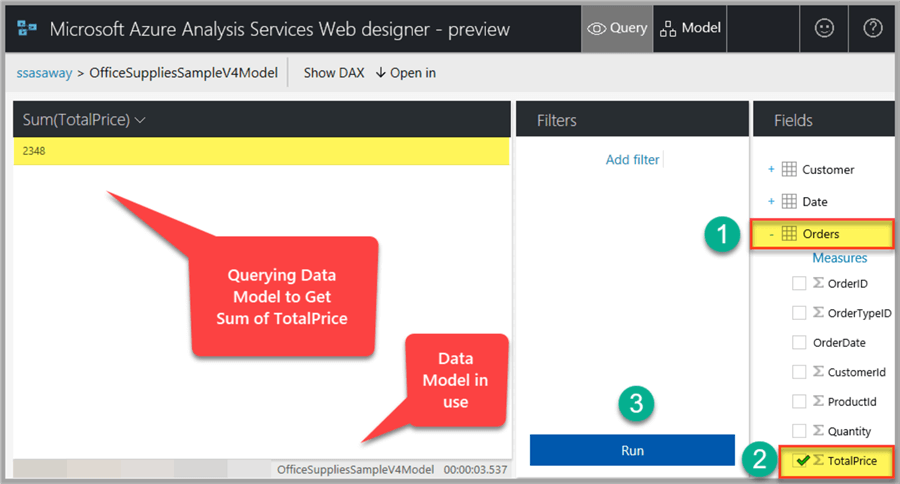Screen dimensions: 900x484
Task: Uncheck the TotalPrice checkbox
Action: 800,460
